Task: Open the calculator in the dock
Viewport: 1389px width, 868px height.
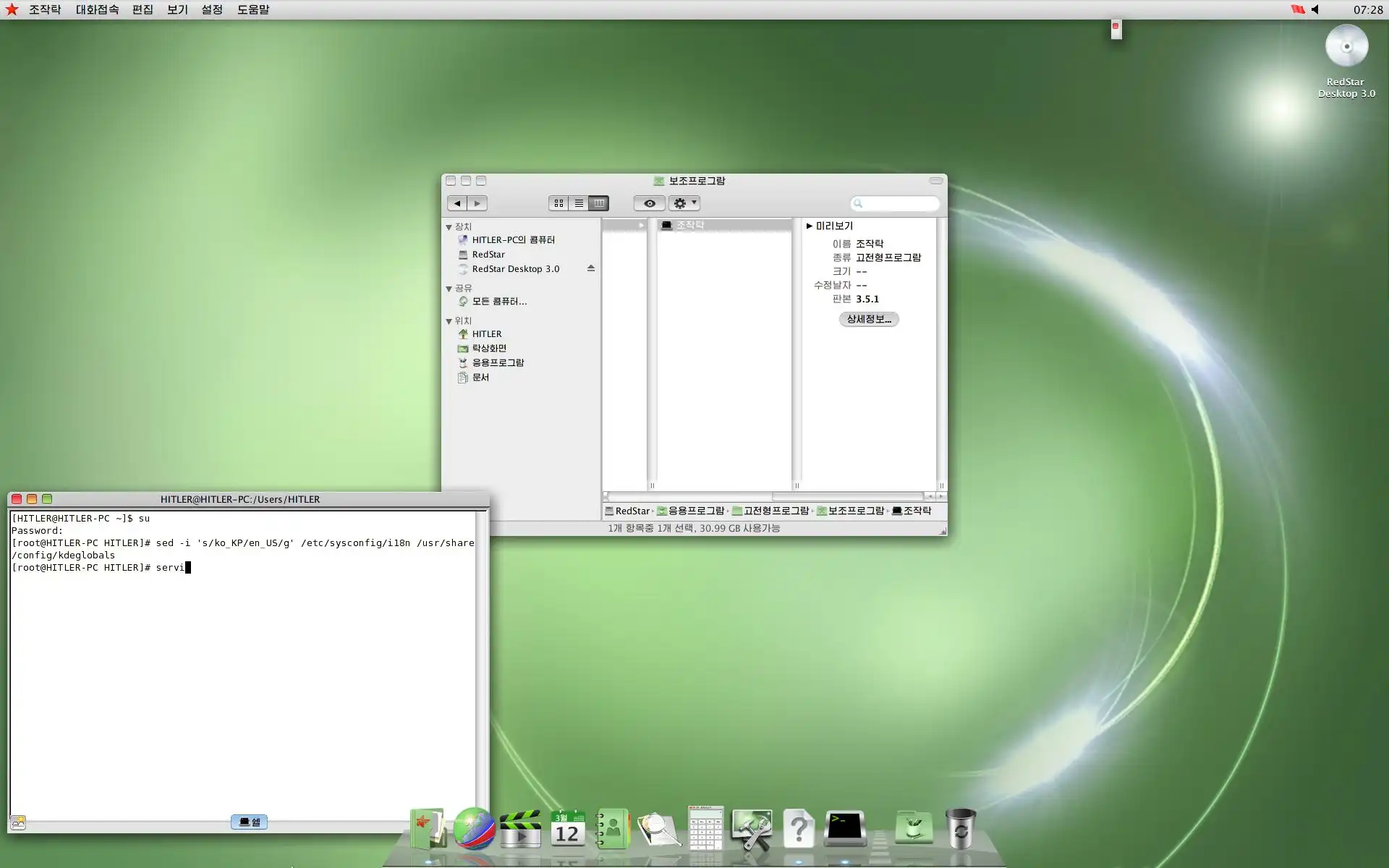Action: click(x=705, y=828)
